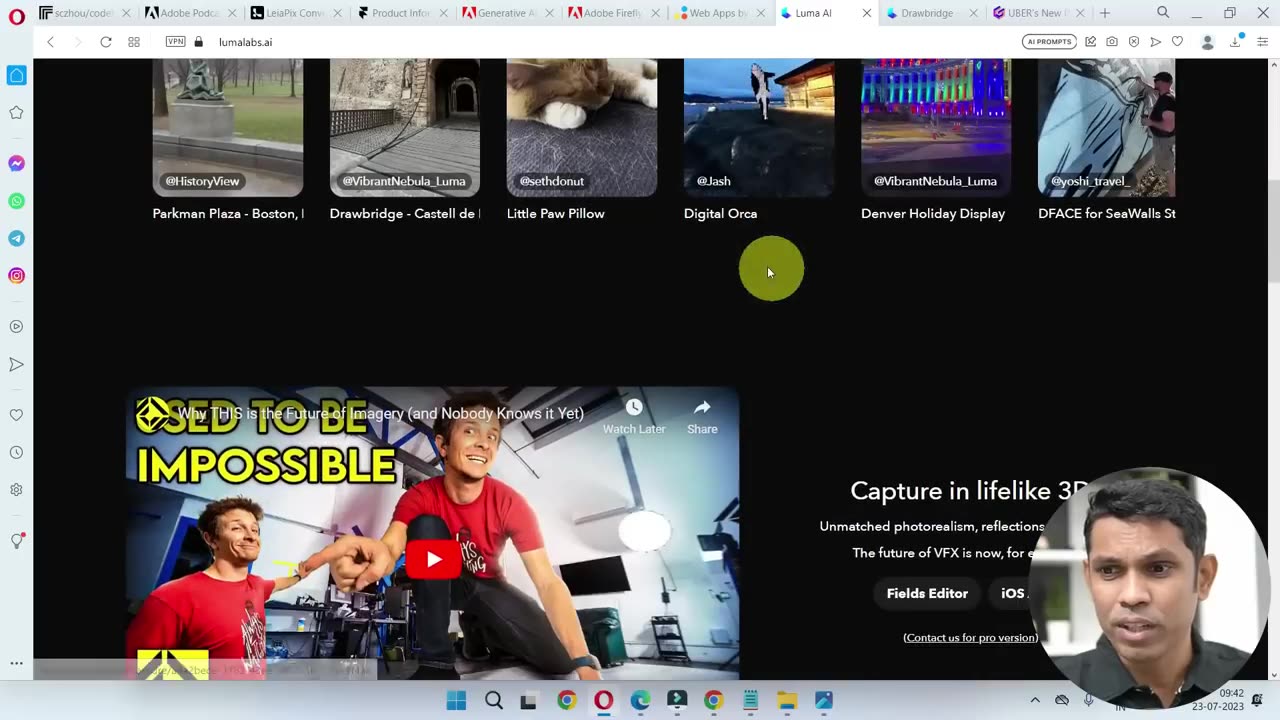
Task: Click the DFACE for SeaWalls title
Action: point(1107,213)
